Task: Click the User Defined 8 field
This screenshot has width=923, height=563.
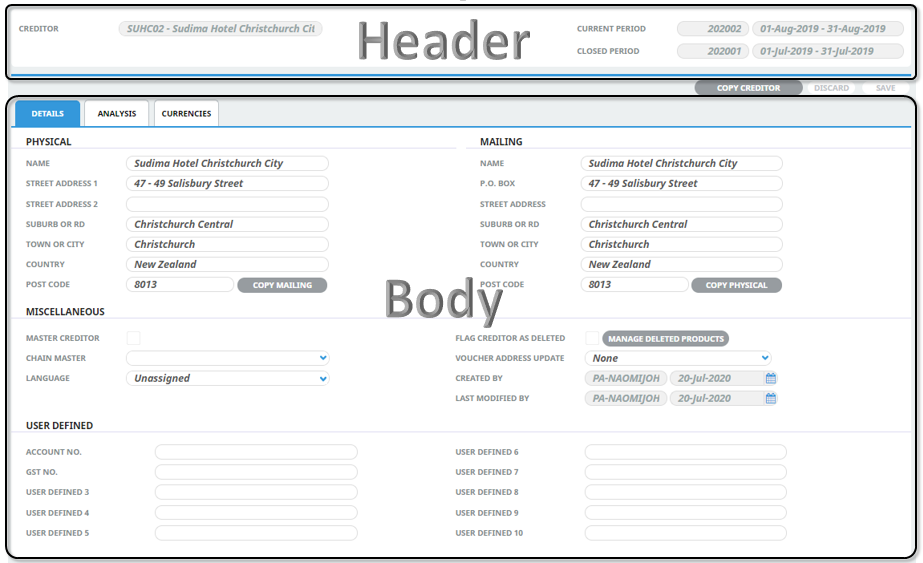Action: [x=686, y=492]
